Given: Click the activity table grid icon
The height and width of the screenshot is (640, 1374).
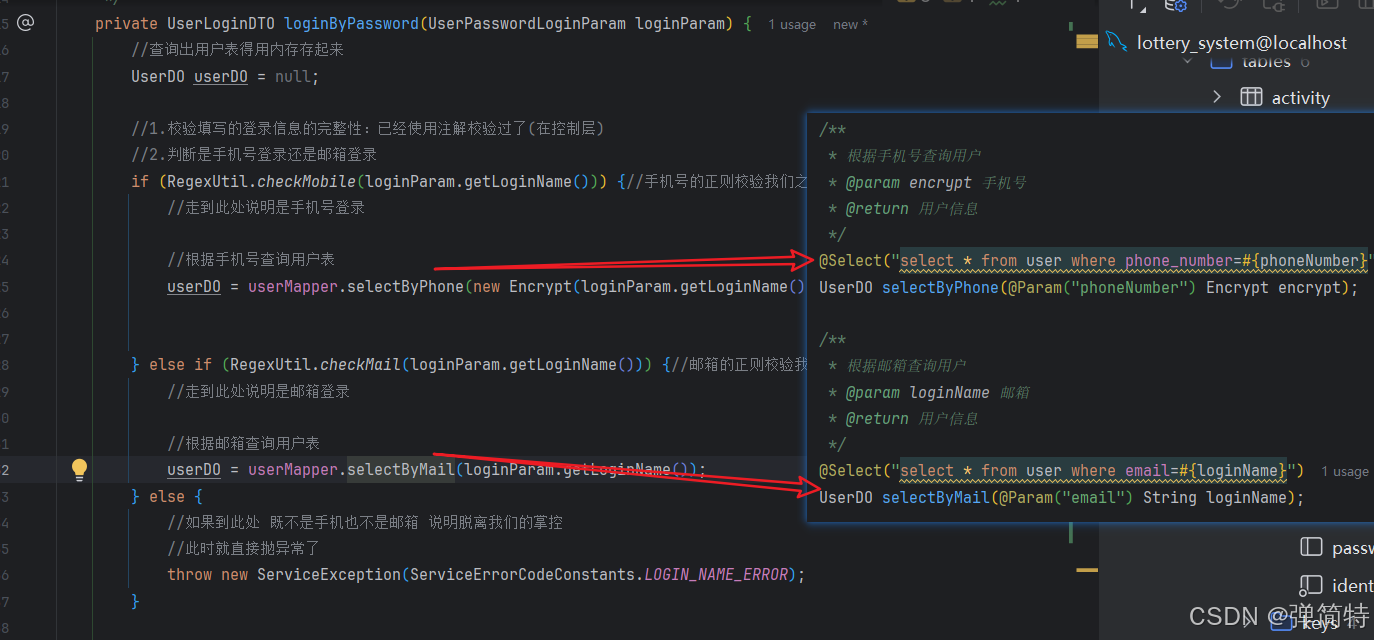Looking at the screenshot, I should coord(1251,97).
